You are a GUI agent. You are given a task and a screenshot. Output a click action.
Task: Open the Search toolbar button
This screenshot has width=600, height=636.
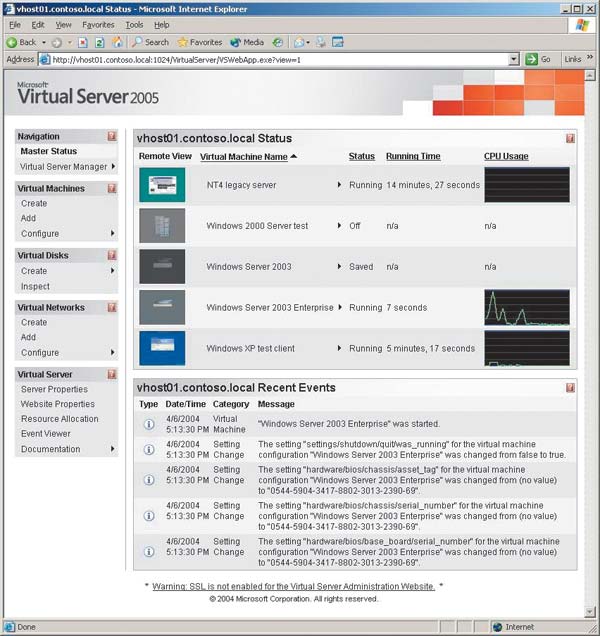(x=151, y=42)
